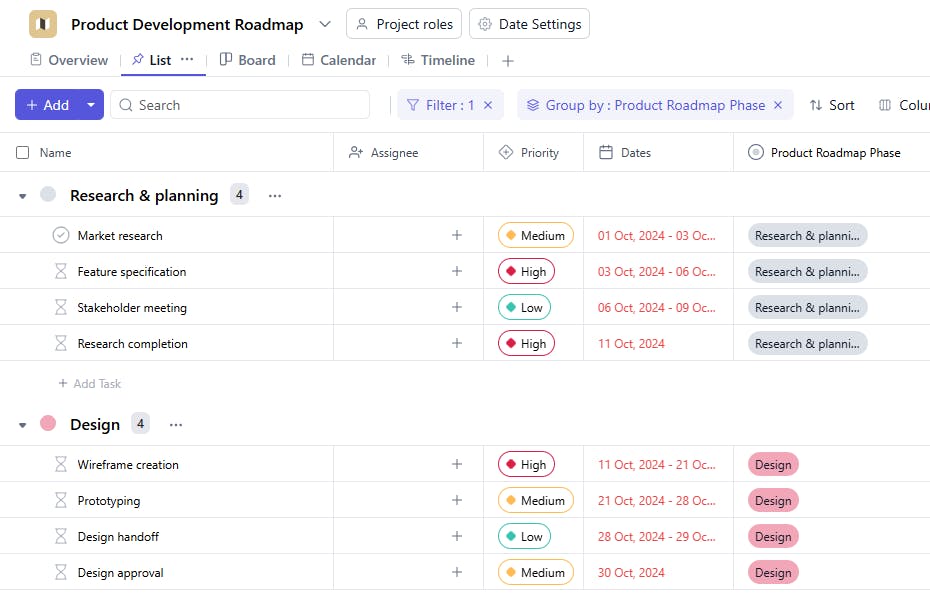Open more options for the Design group
930x600 pixels.
[x=176, y=425]
